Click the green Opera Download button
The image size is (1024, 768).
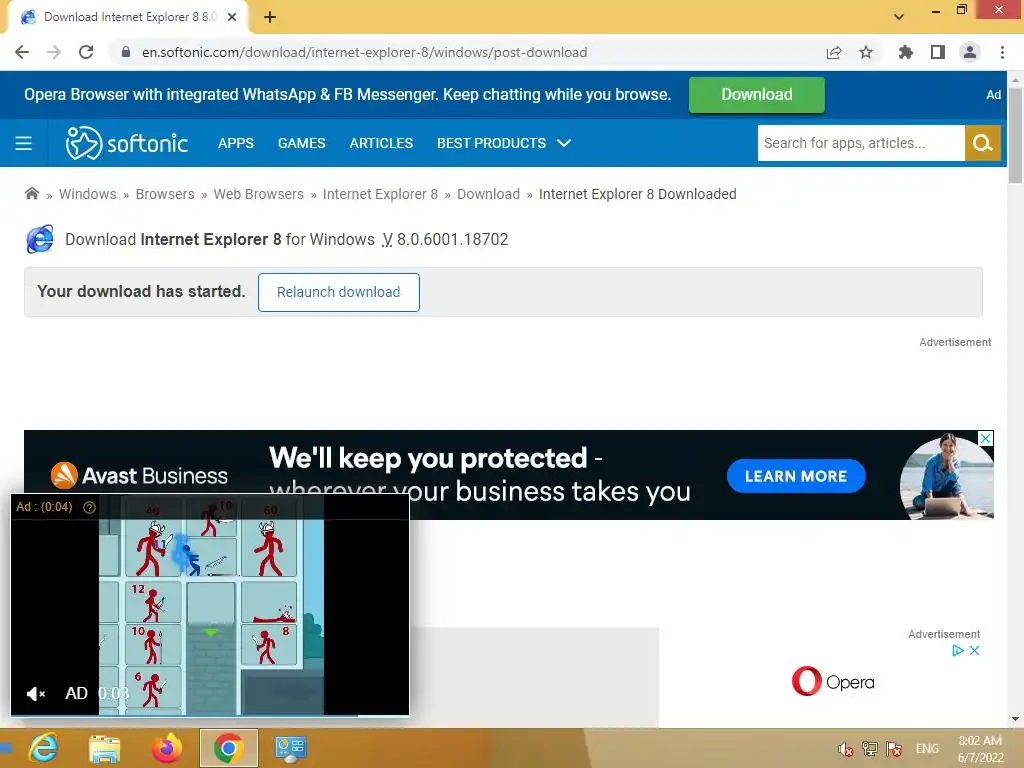756,95
